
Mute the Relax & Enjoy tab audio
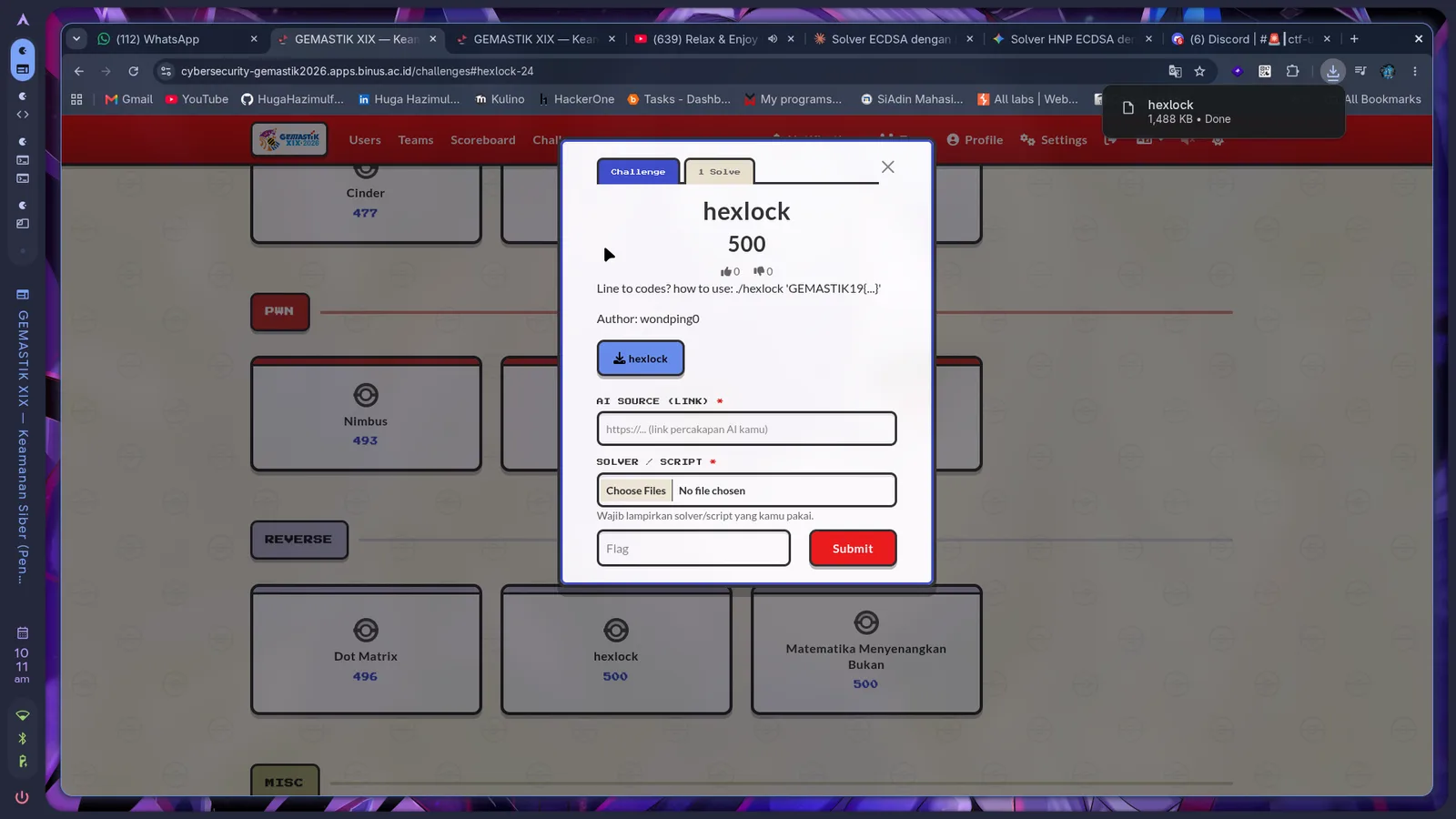pos(772,39)
